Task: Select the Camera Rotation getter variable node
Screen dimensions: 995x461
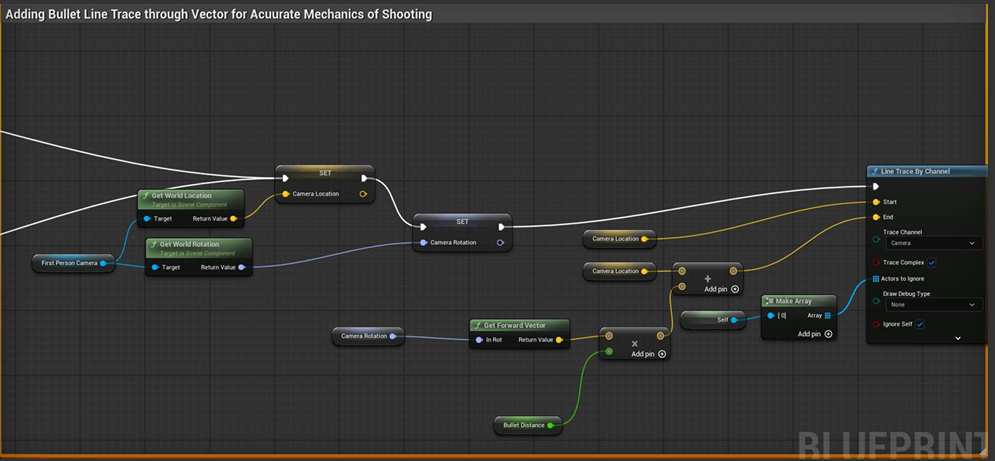Action: 368,336
